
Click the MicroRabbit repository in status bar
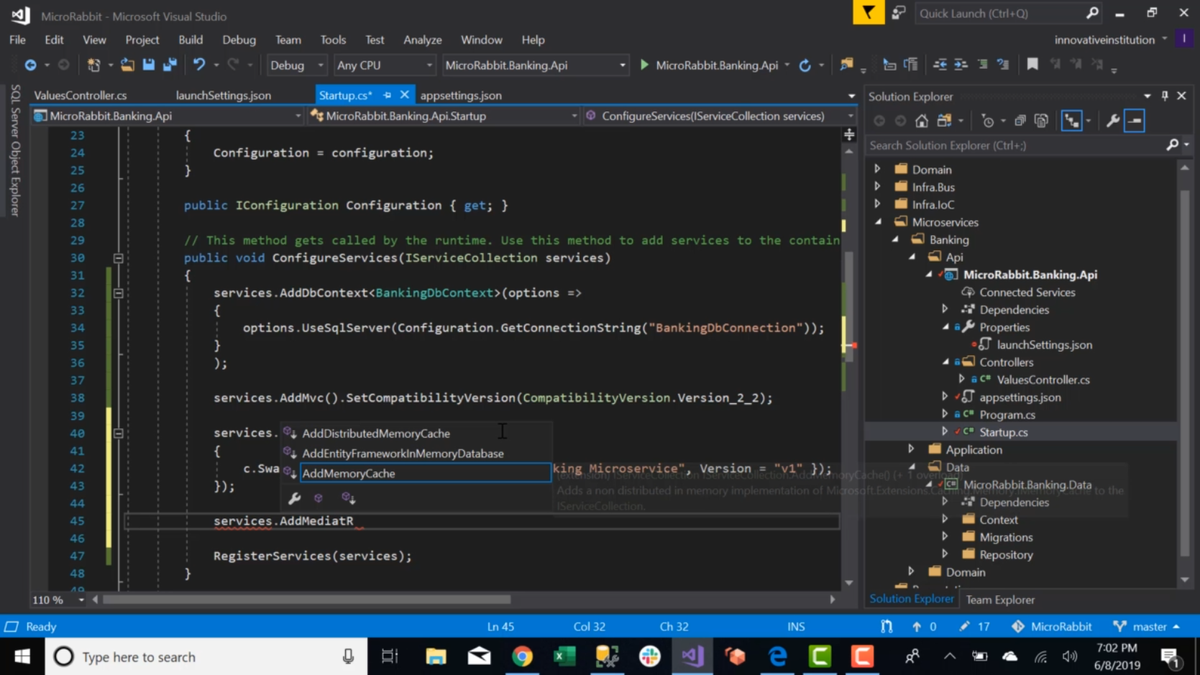[1051, 627]
